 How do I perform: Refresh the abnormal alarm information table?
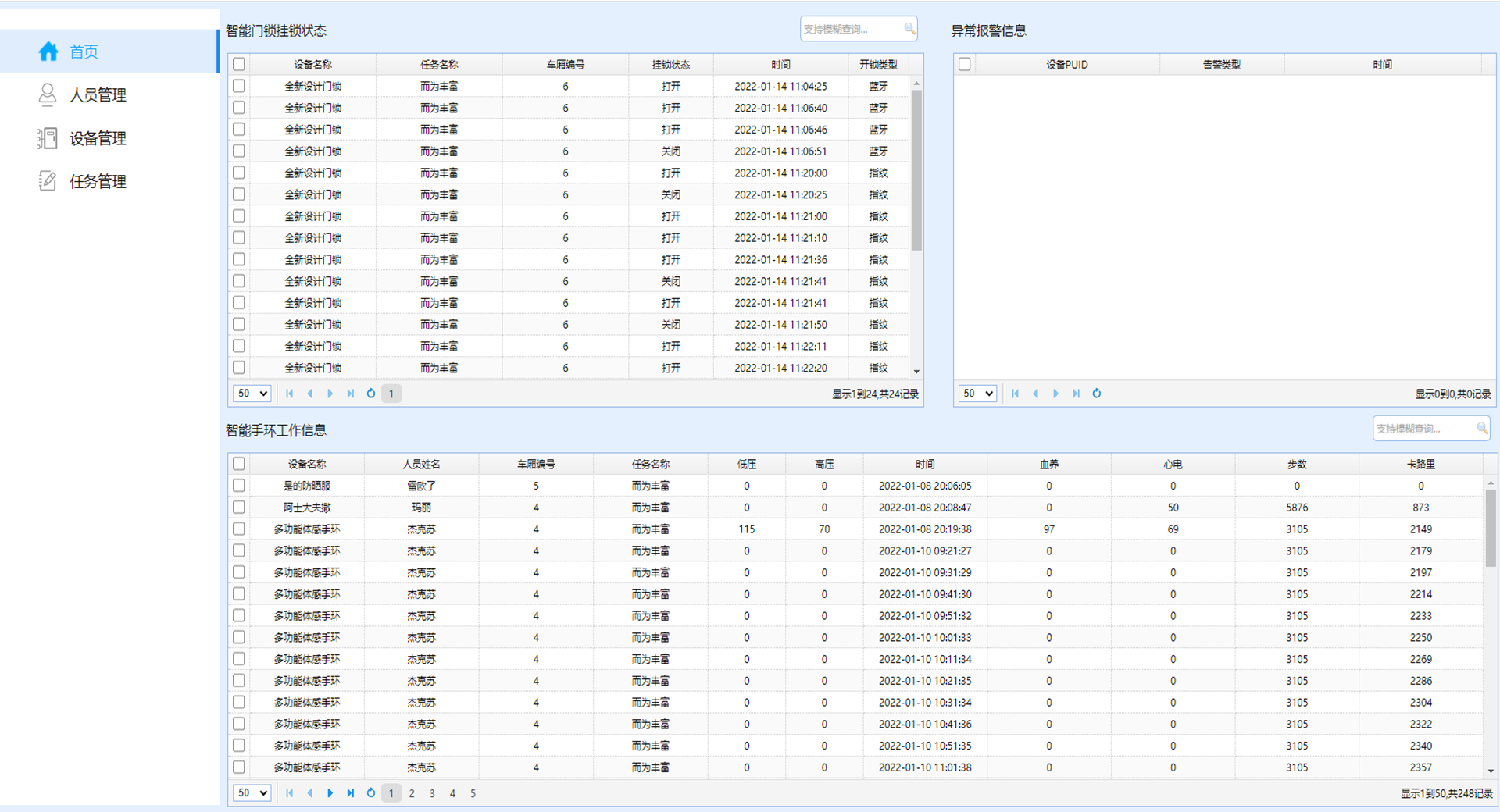tap(1097, 394)
